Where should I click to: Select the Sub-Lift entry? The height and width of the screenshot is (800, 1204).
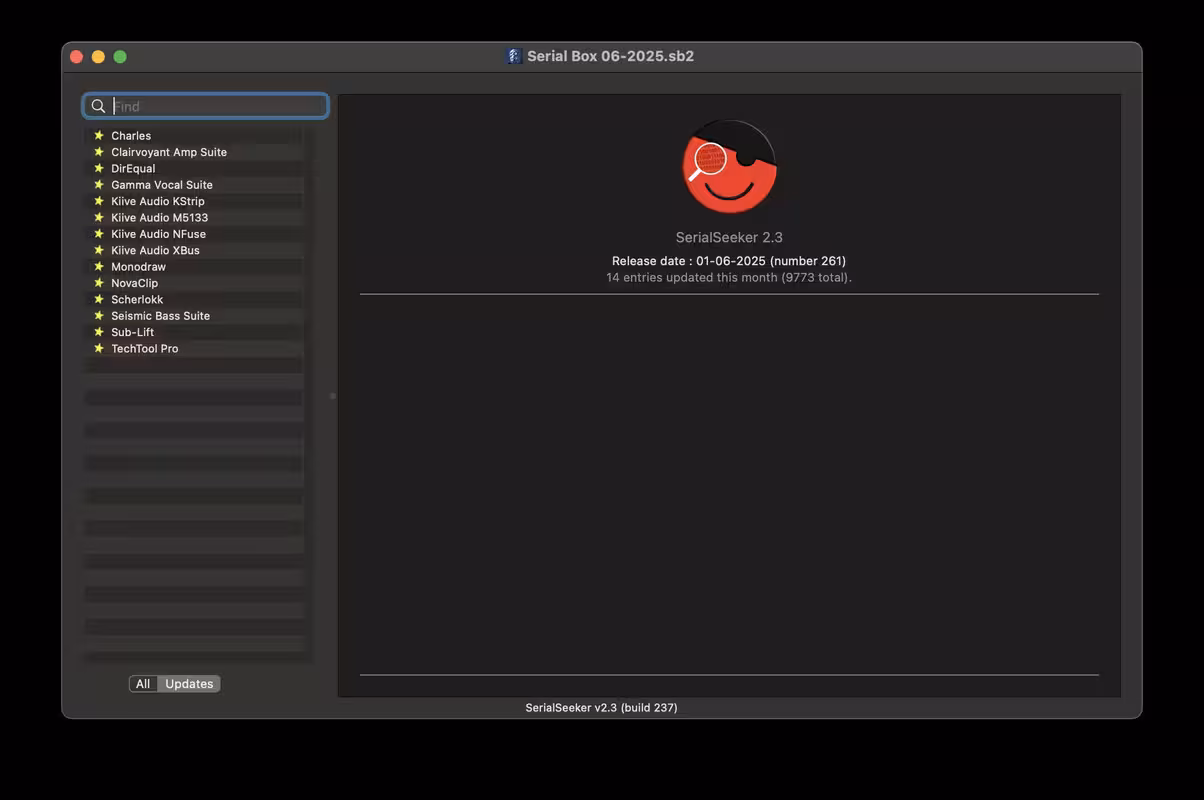click(195, 332)
